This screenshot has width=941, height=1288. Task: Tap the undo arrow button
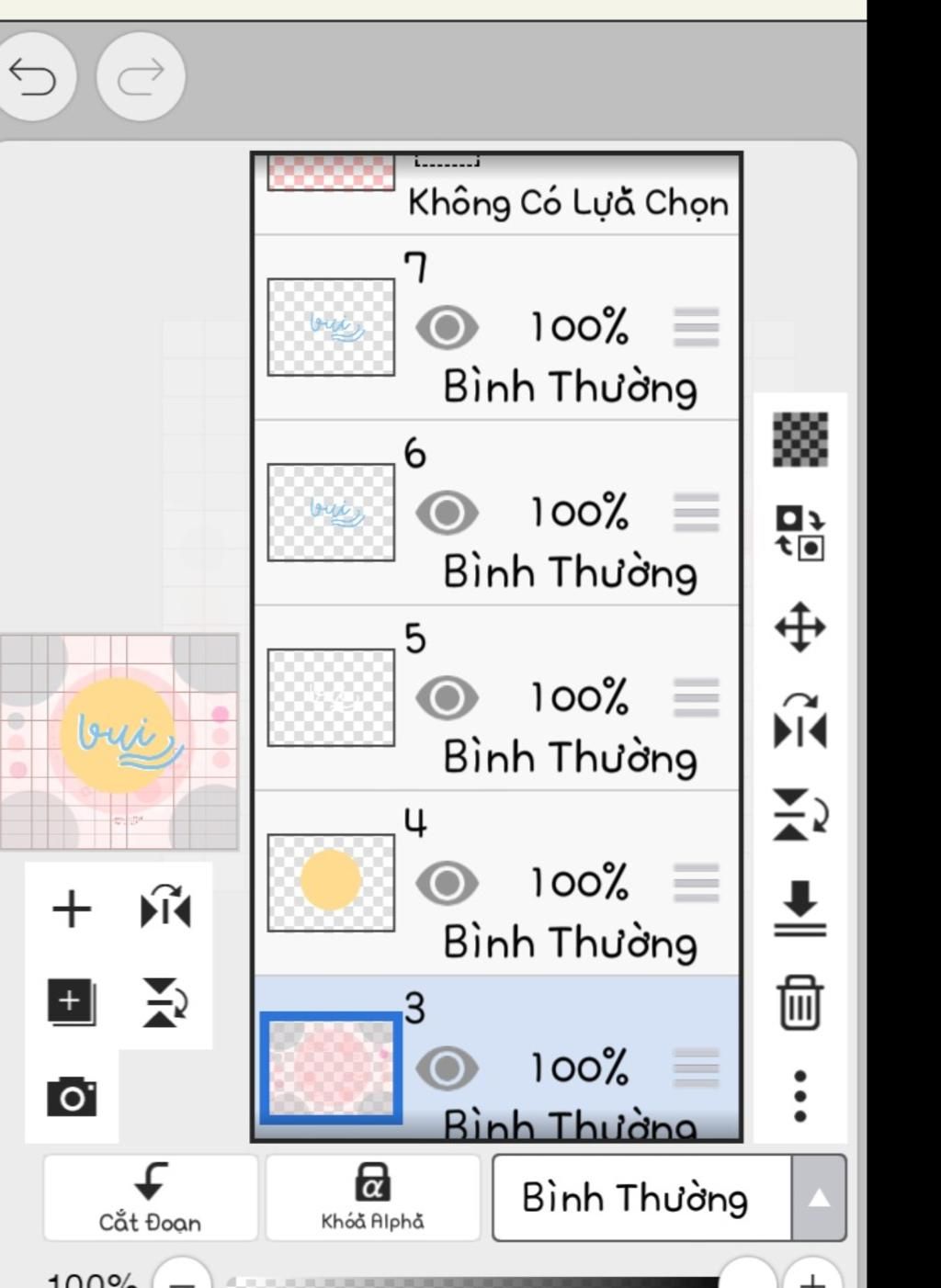pyautogui.click(x=34, y=77)
